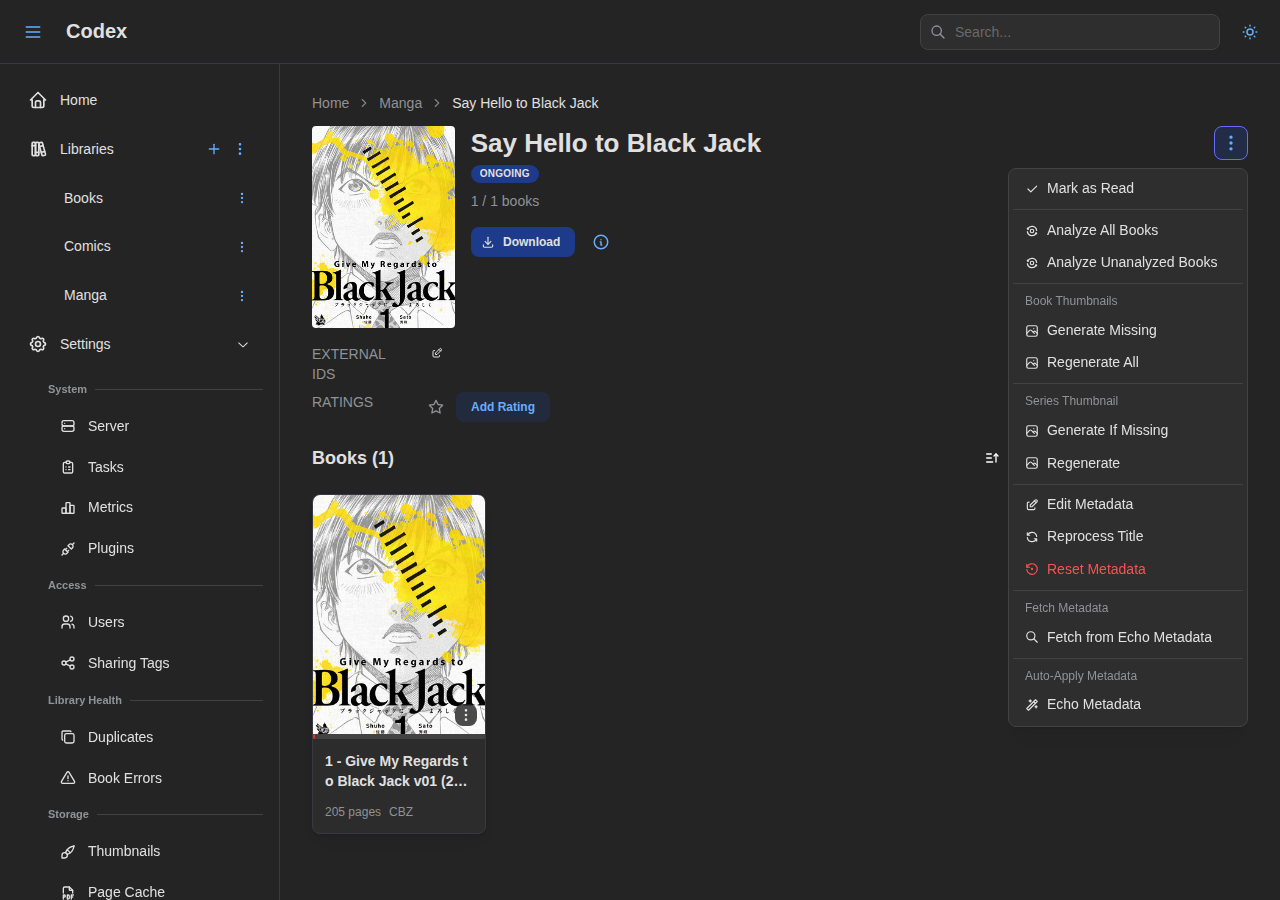Click the Download button
1280x900 pixels.
click(522, 242)
